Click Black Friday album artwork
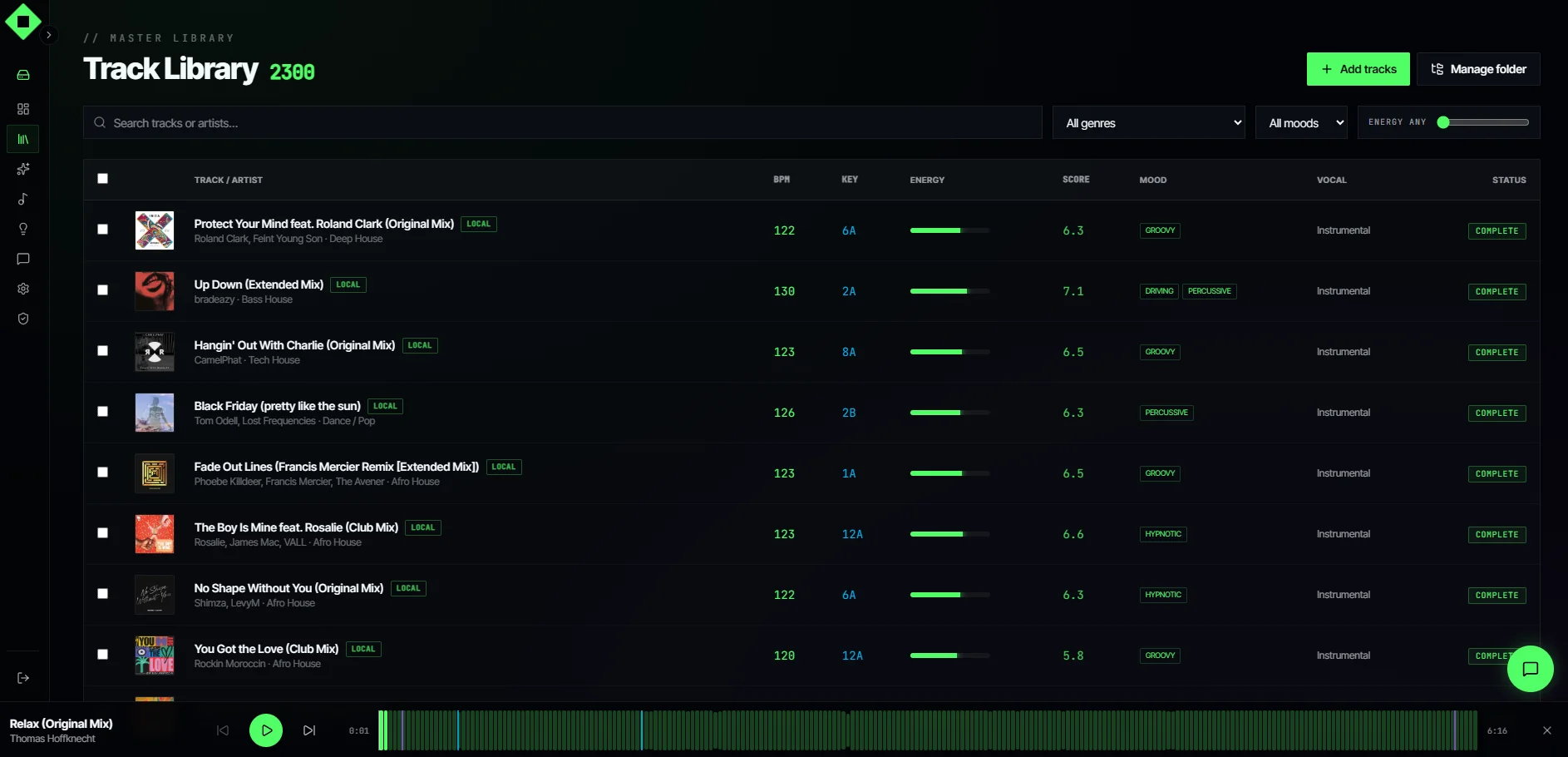The width and height of the screenshot is (1568, 757). [x=155, y=413]
